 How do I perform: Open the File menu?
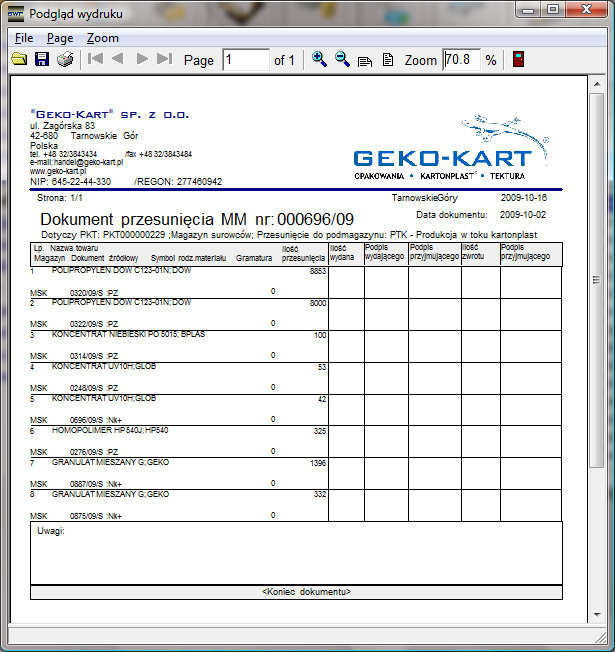[24, 38]
